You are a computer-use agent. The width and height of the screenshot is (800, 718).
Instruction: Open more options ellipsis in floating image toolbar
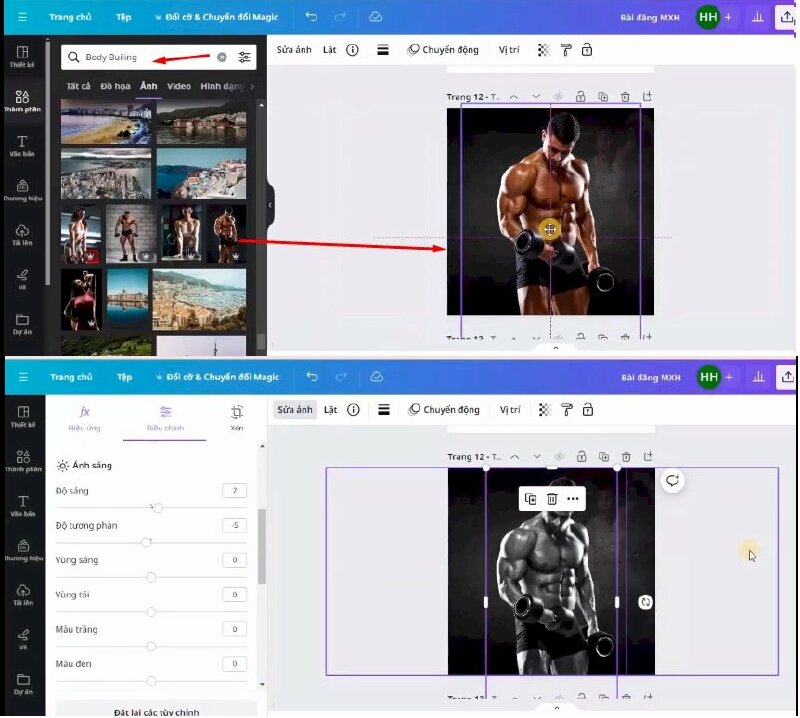tap(572, 498)
